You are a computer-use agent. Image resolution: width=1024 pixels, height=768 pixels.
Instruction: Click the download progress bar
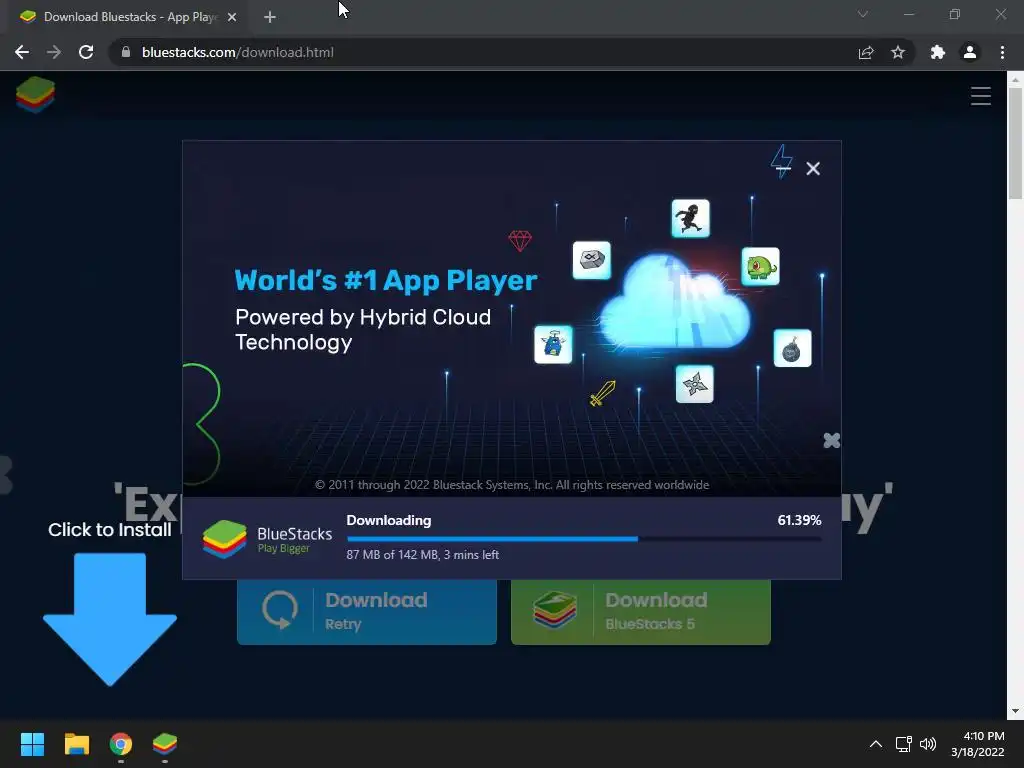click(x=584, y=539)
